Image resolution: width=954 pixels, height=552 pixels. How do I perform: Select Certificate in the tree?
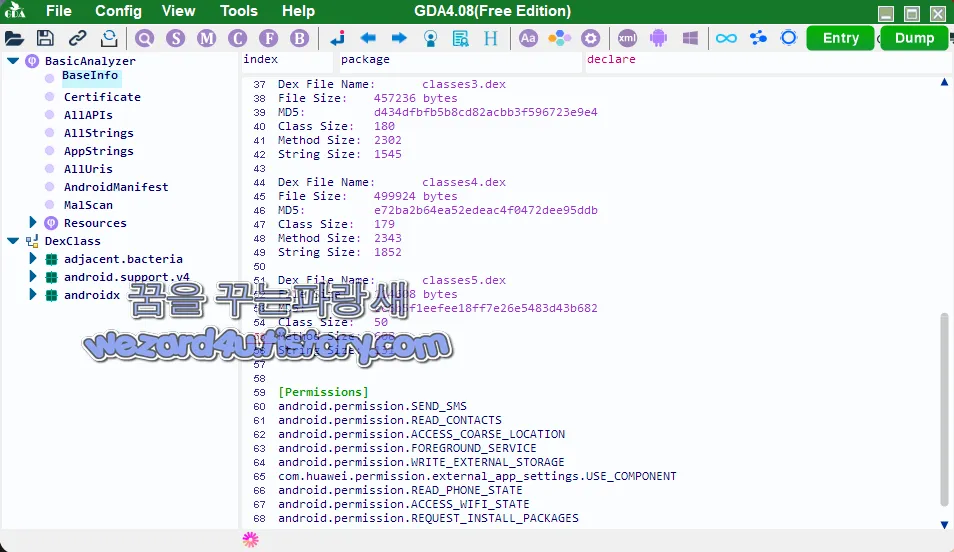[102, 97]
